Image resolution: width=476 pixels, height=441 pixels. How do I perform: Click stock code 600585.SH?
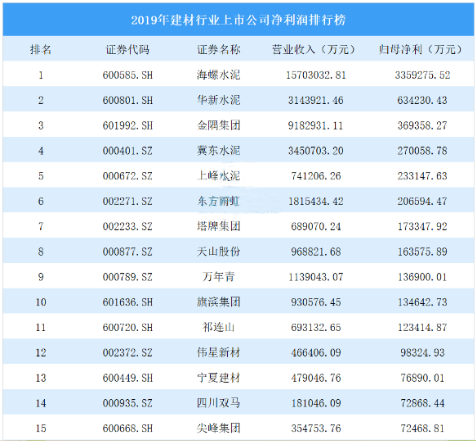pyautogui.click(x=128, y=75)
